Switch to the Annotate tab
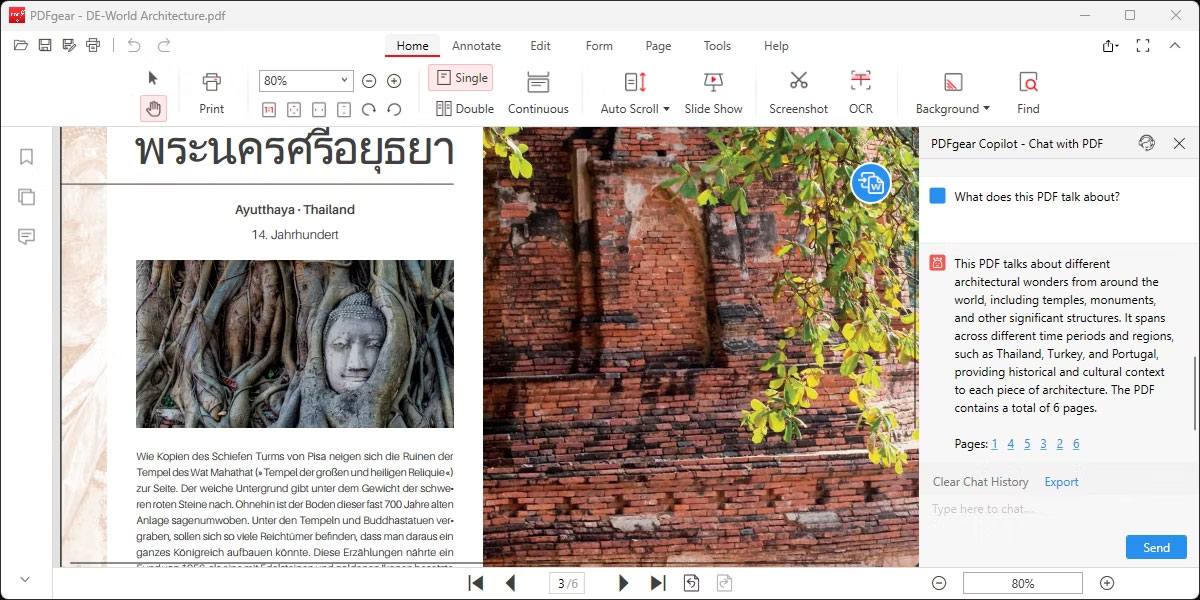Screen dimensions: 1200x600 476,45
